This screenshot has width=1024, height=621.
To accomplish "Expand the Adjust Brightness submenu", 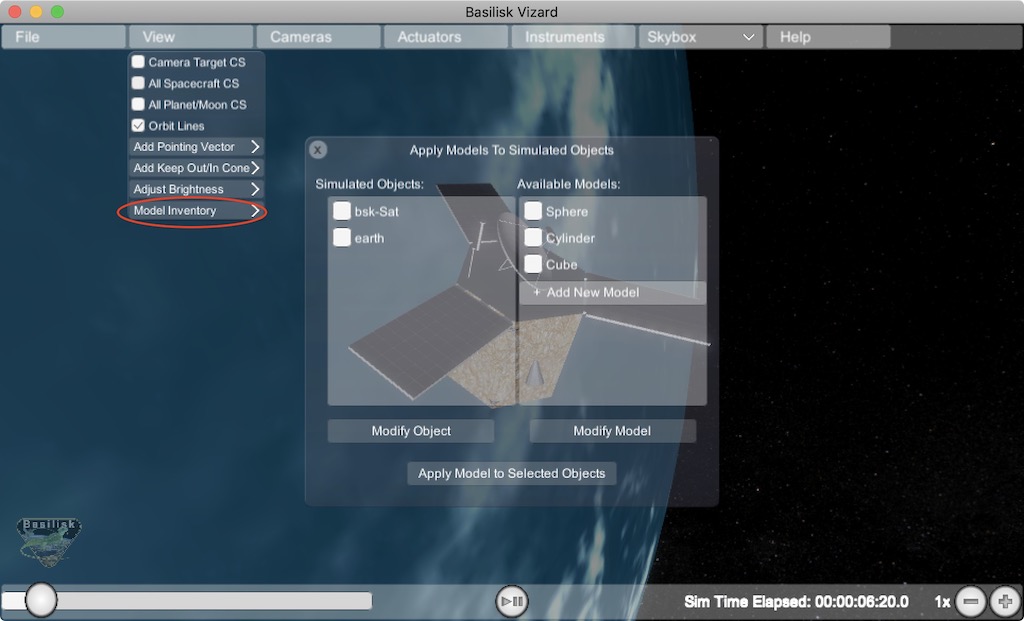I will [196, 189].
